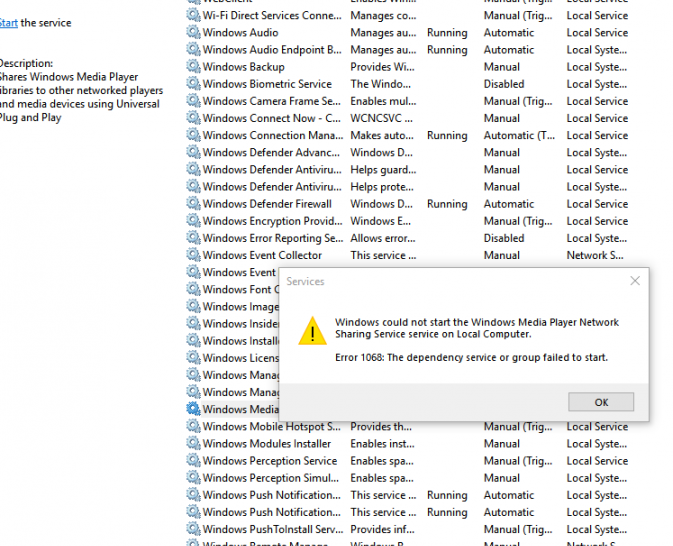Click the Services dialog title
This screenshot has width=673, height=546.
click(x=305, y=282)
